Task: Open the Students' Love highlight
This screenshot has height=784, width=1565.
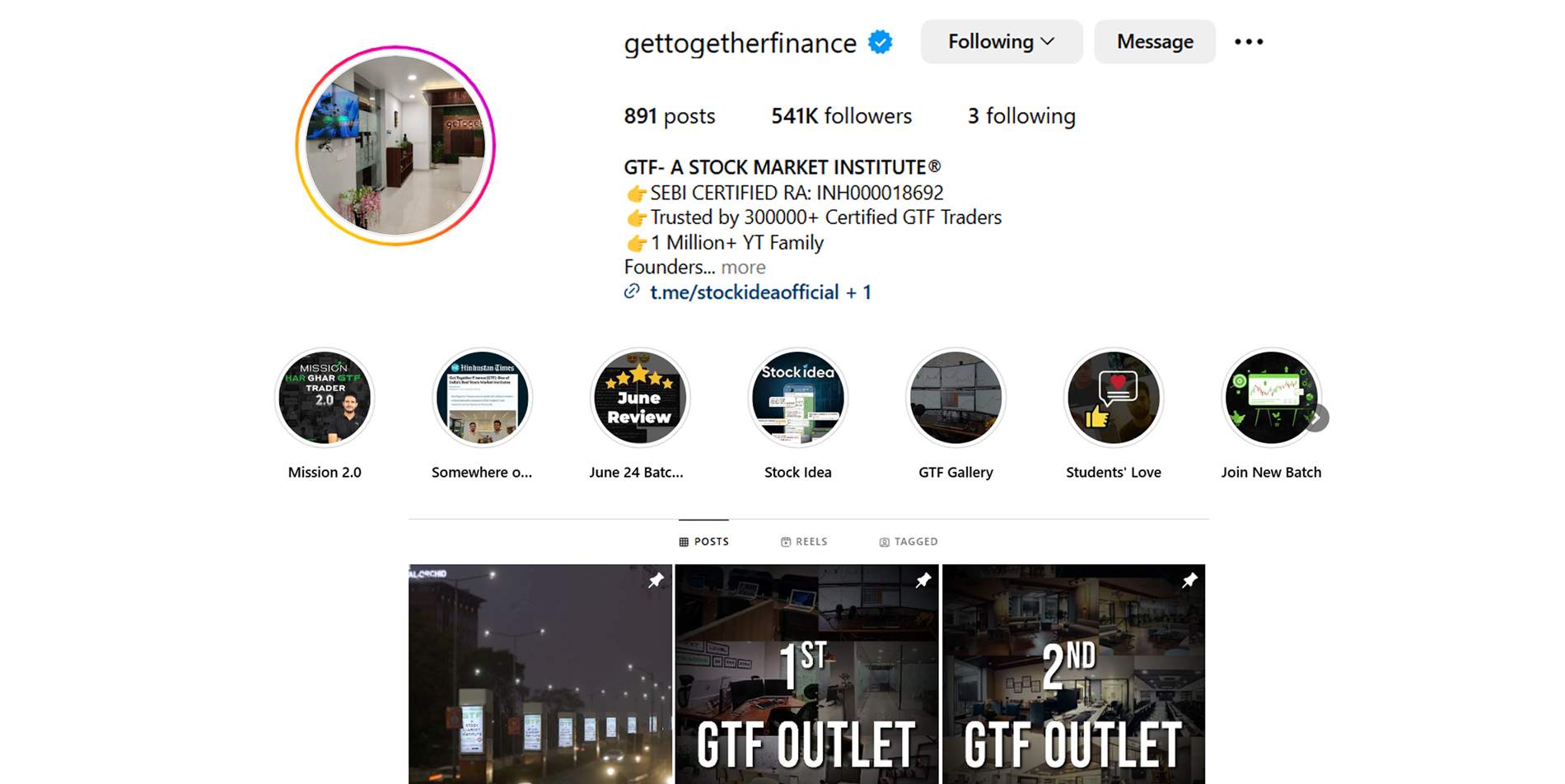Action: coord(1114,398)
